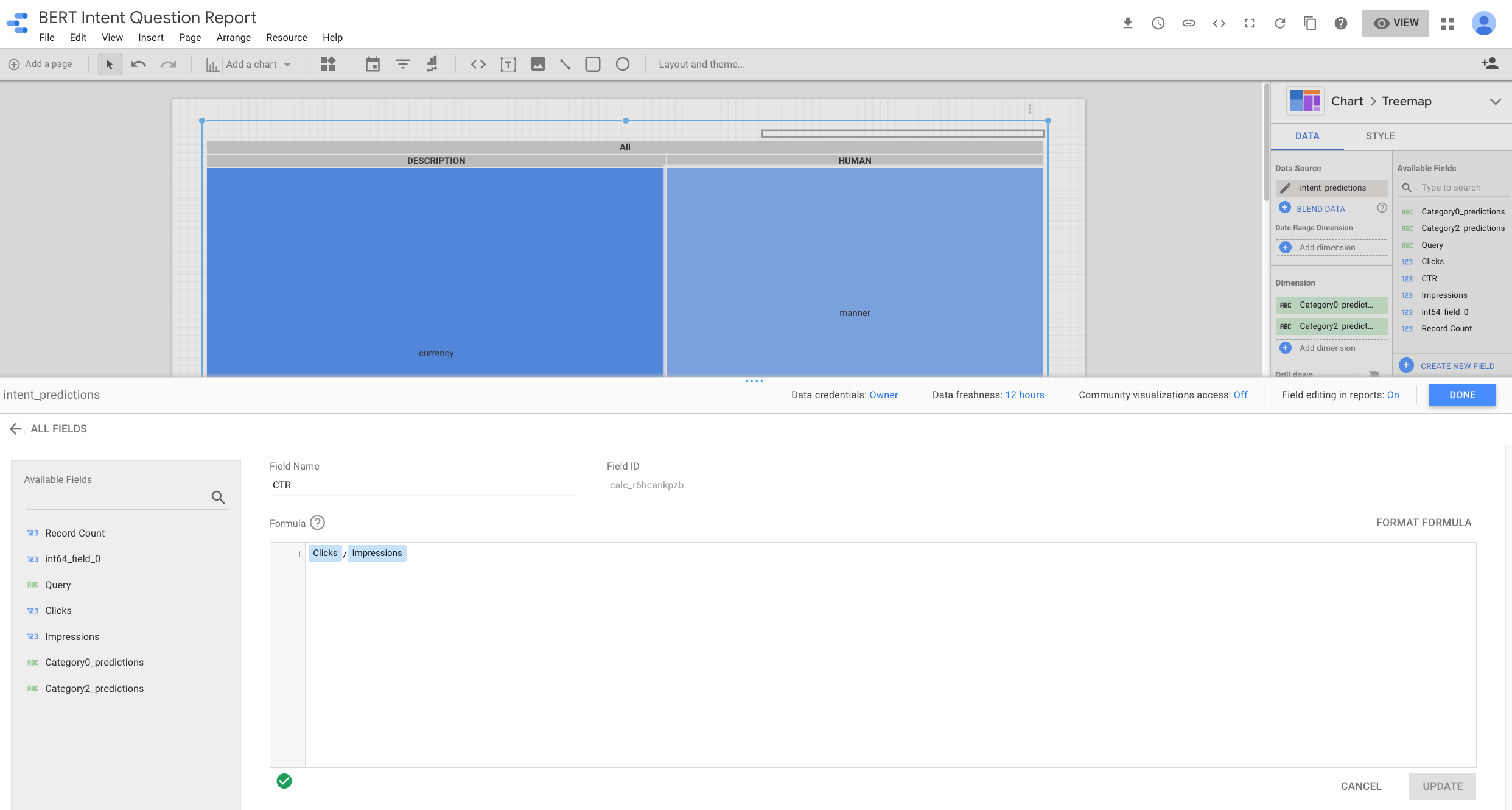Click the date range control icon
Image resolution: width=1512 pixels, height=810 pixels.
pyautogui.click(x=373, y=64)
